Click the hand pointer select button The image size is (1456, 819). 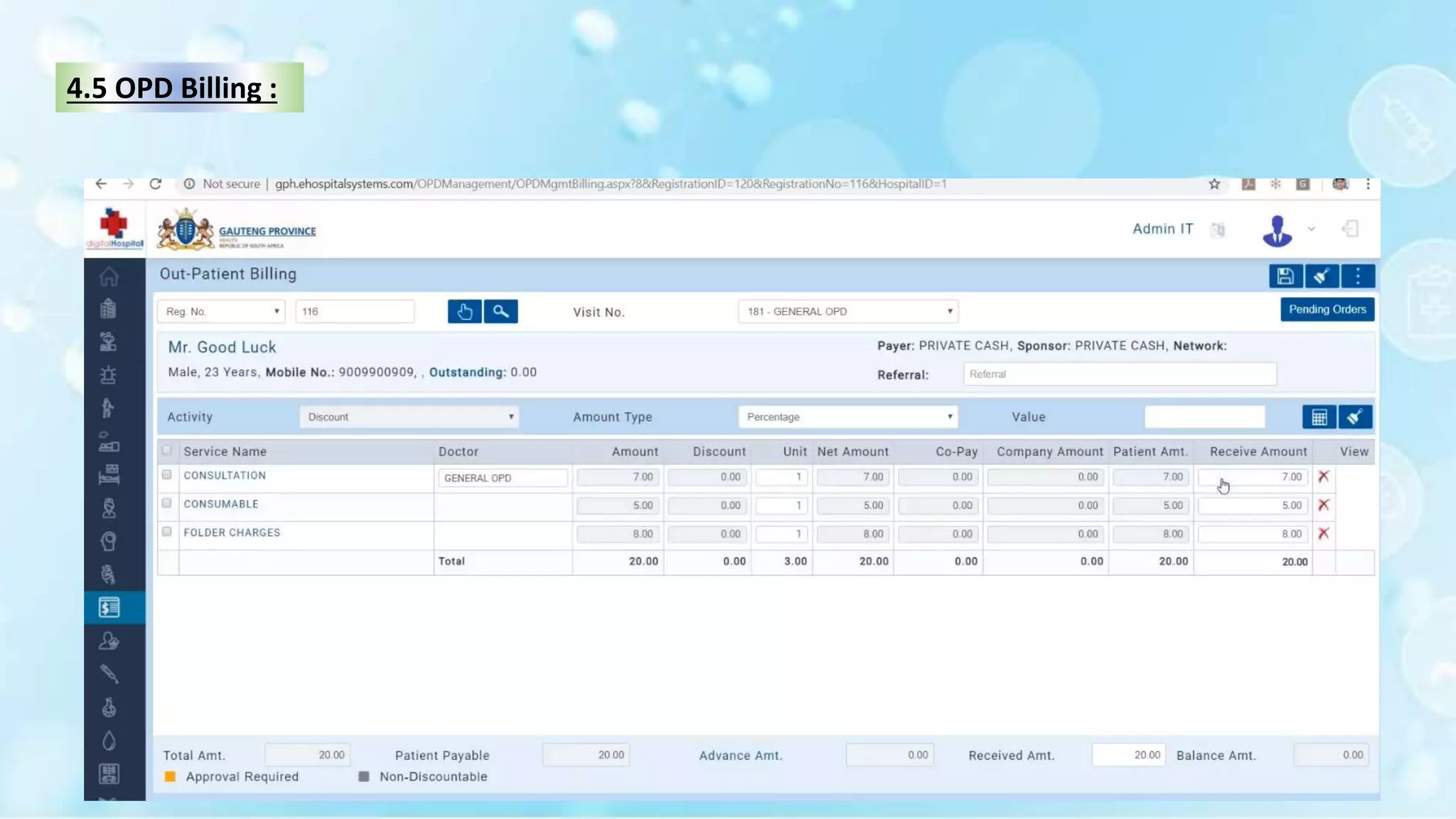464,311
